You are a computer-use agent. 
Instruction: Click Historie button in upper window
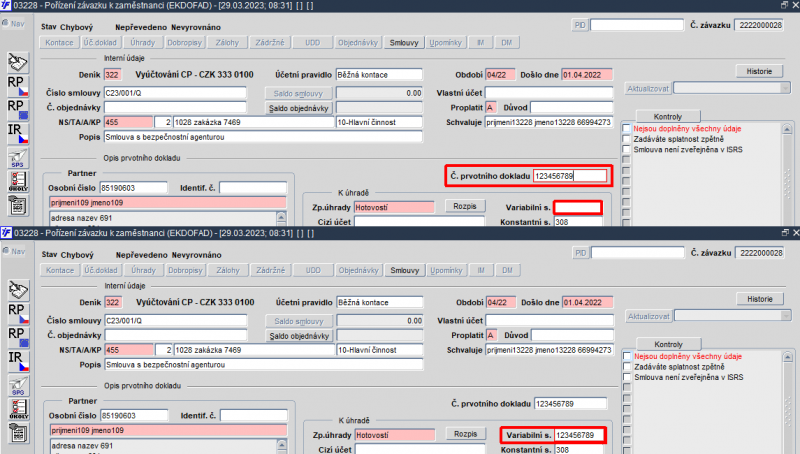759,71
